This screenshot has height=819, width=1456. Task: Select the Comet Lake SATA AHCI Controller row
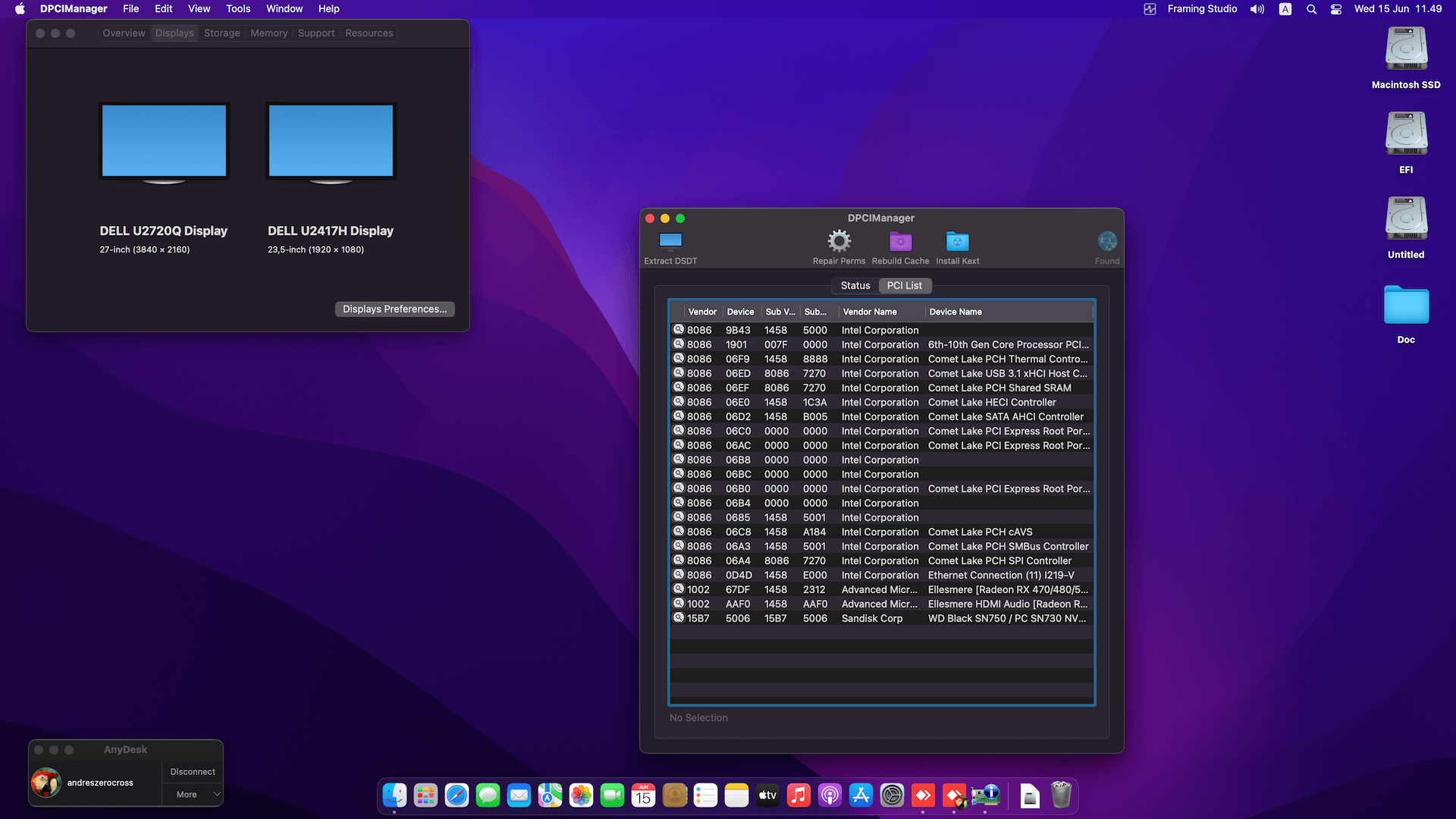(882, 416)
